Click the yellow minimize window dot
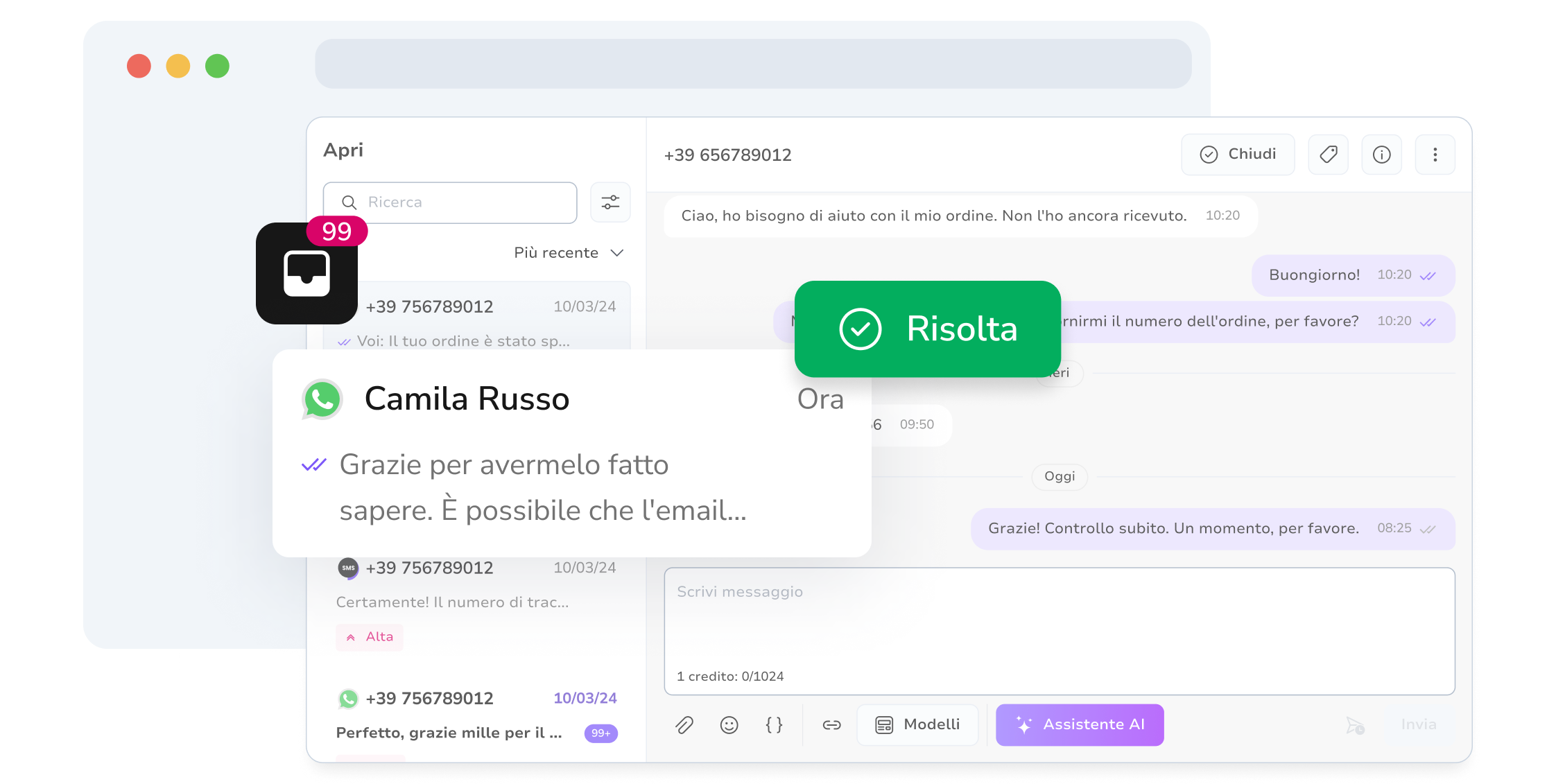This screenshot has height=784, width=1556. (x=178, y=66)
